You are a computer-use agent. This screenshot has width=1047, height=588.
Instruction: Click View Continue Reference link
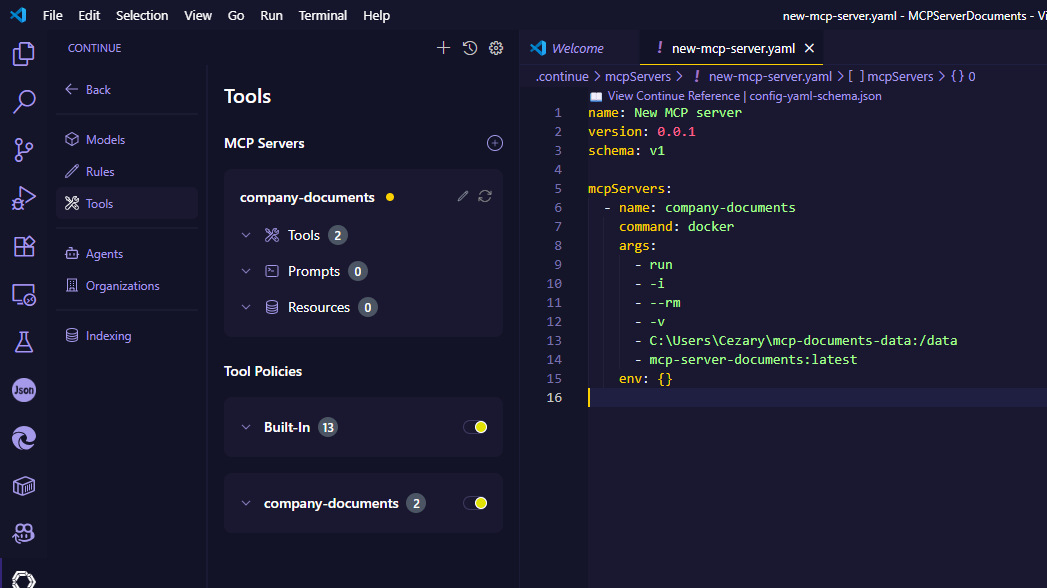point(673,96)
